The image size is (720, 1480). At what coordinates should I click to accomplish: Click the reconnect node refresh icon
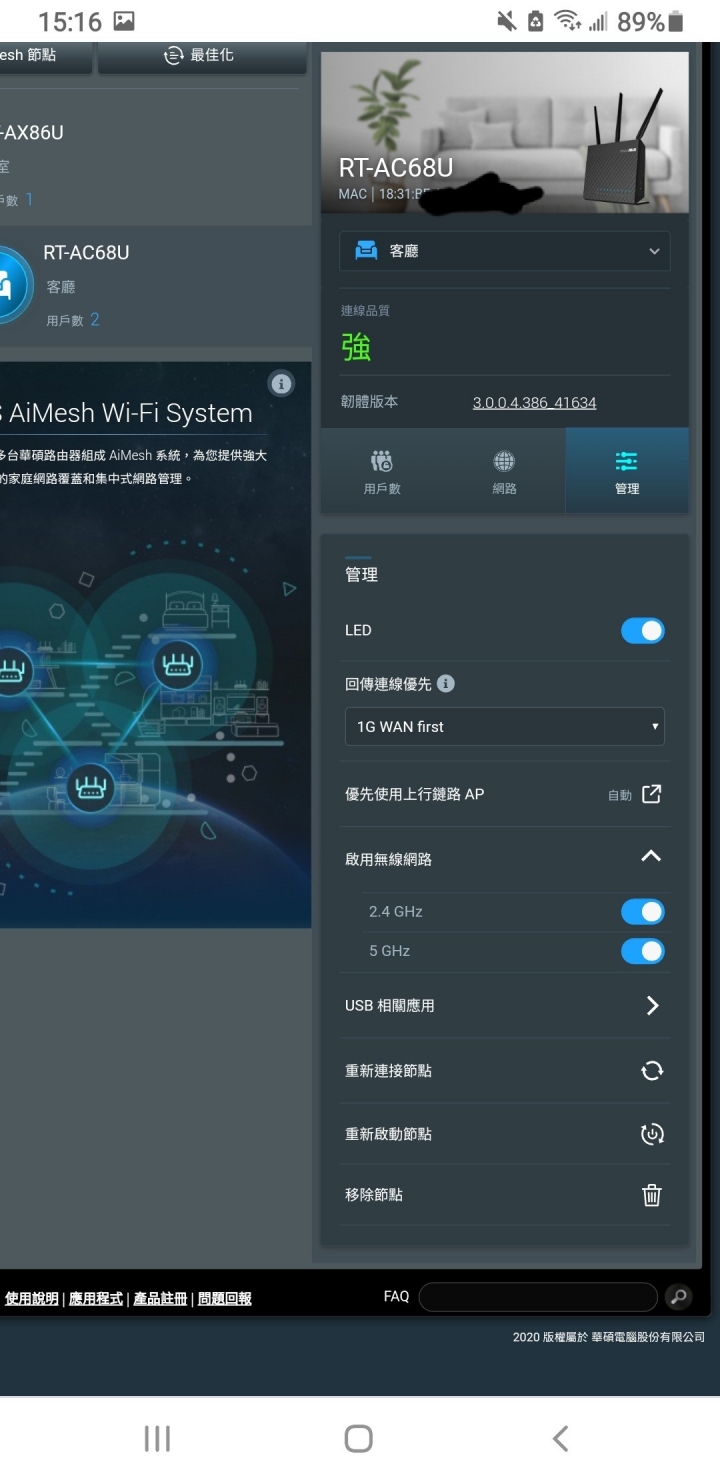pos(652,1071)
